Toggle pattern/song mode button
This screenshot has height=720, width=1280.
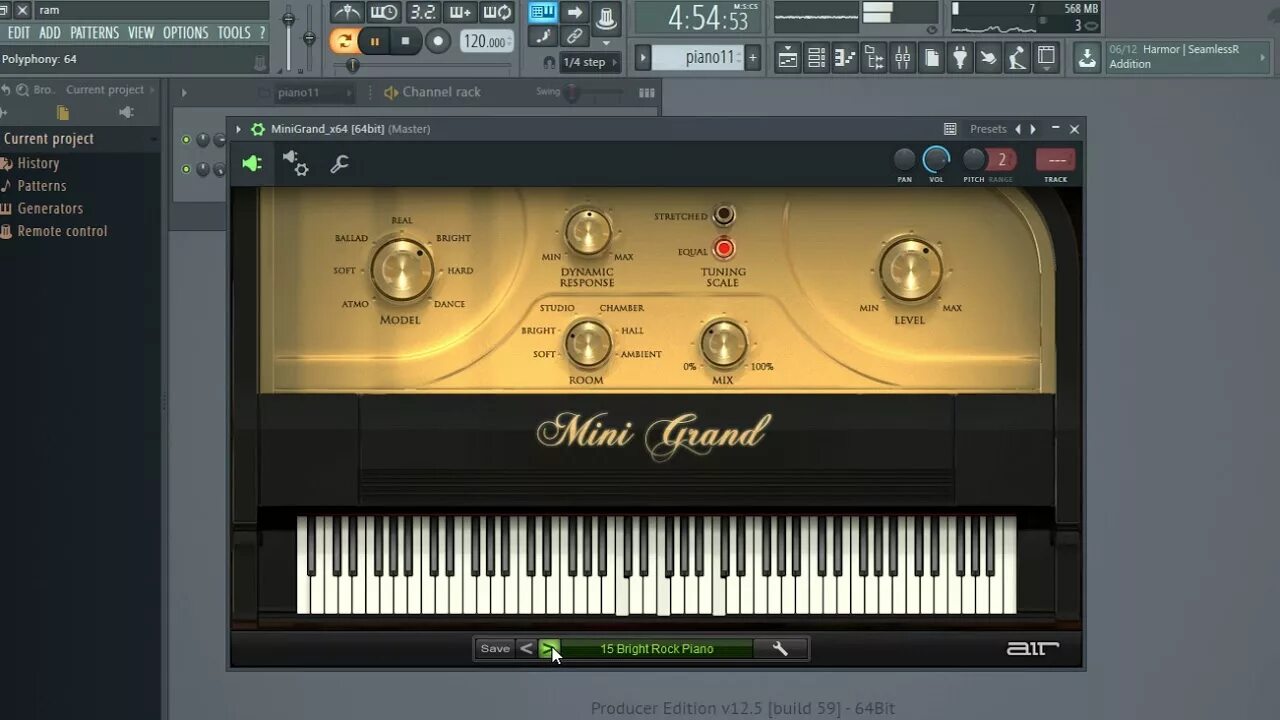click(x=344, y=41)
